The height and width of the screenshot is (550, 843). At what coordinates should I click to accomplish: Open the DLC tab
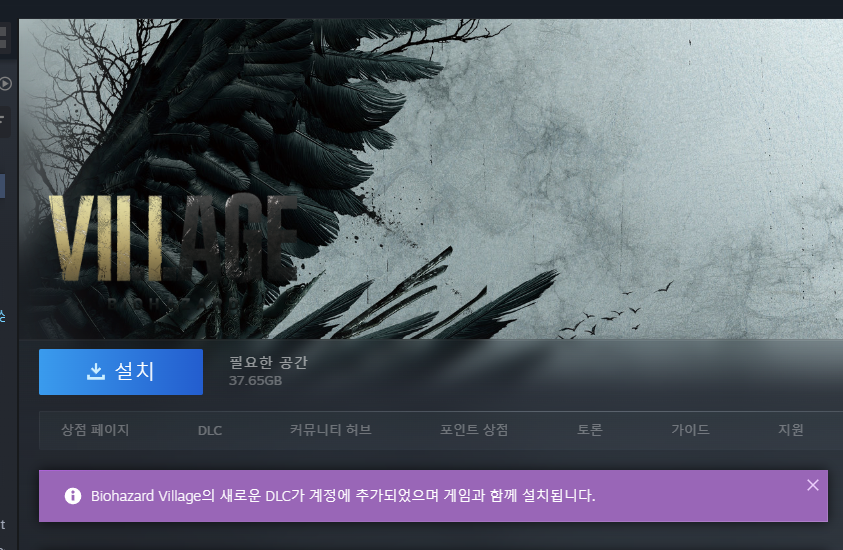(x=210, y=431)
